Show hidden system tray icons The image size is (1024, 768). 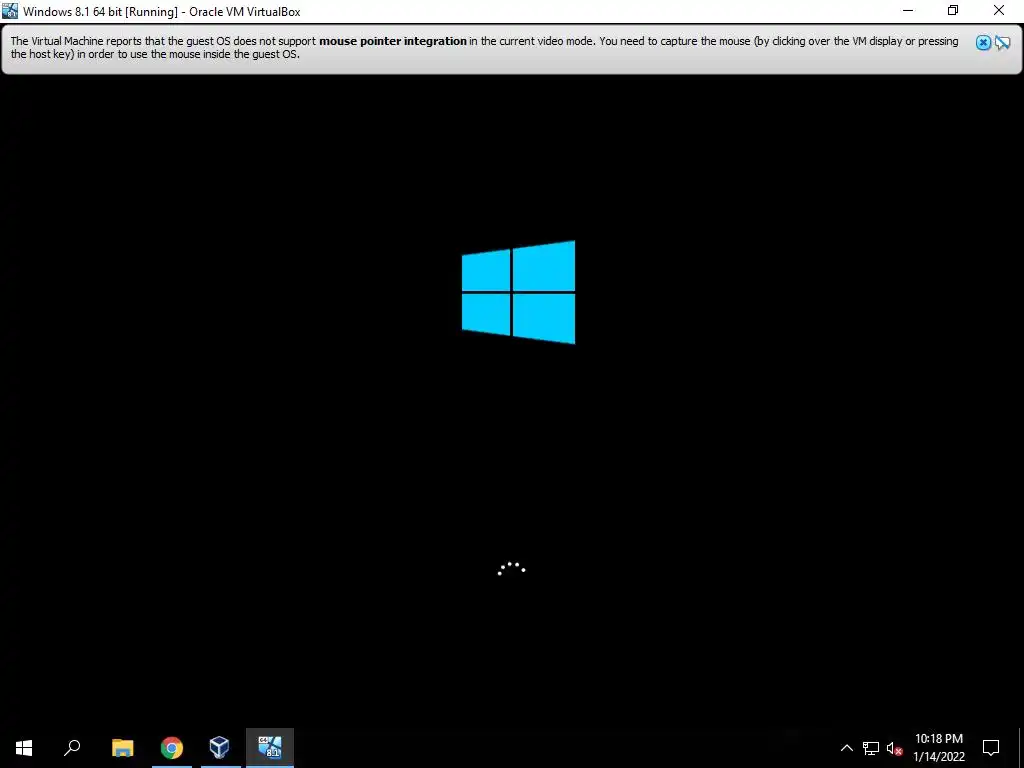point(846,748)
